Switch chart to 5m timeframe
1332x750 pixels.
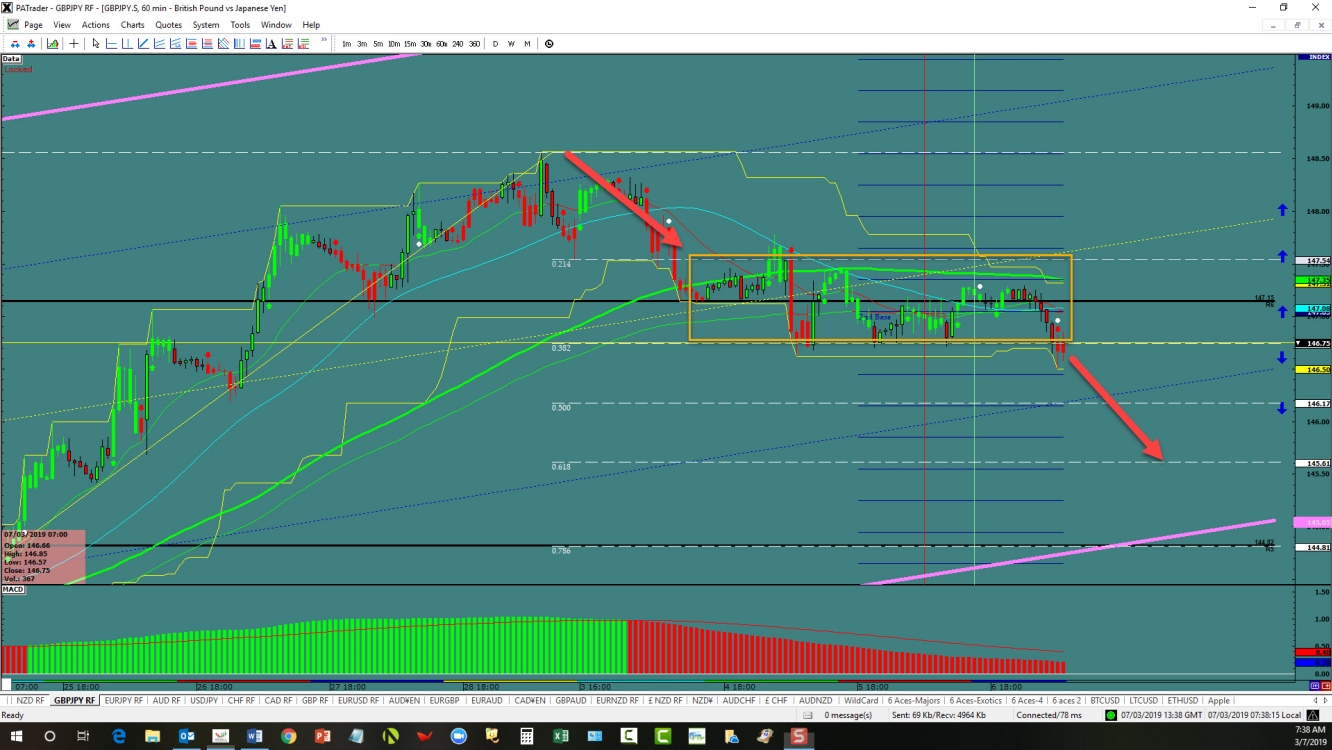tap(378, 43)
